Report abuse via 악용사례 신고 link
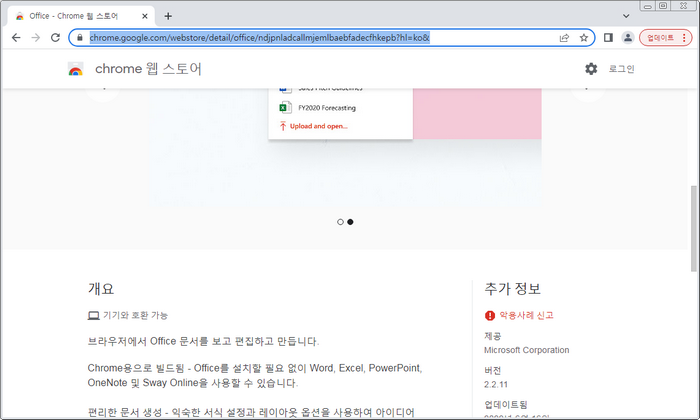Viewport: 700px width, 420px height. [x=526, y=315]
